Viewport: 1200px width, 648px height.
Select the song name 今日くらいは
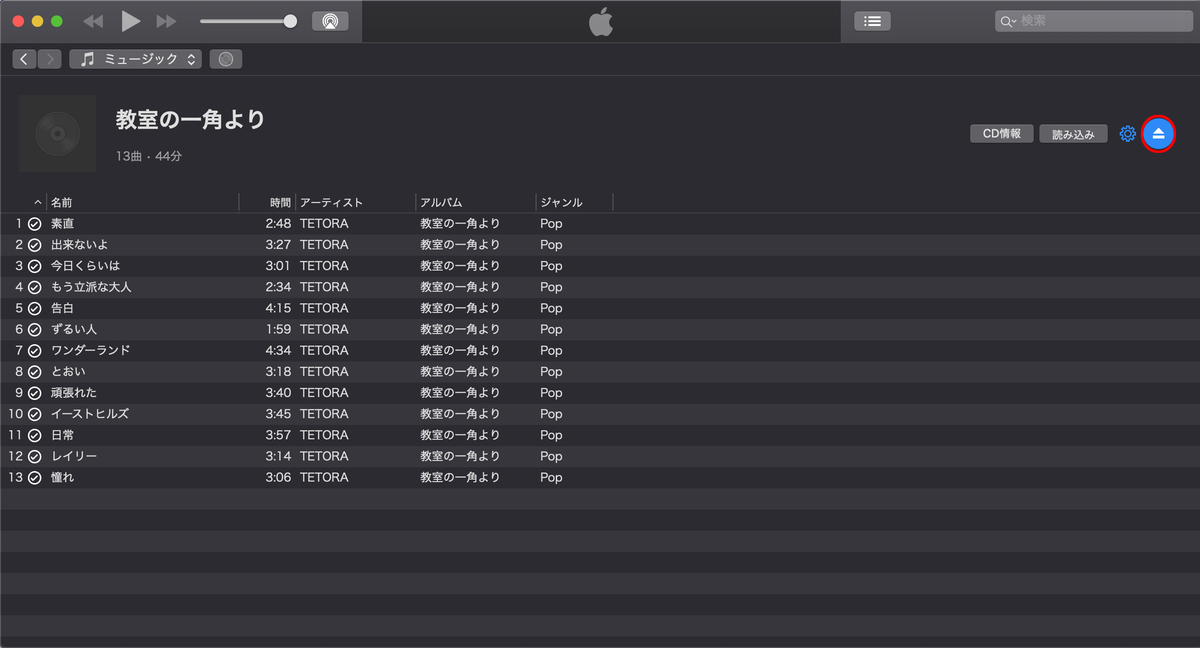(x=85, y=266)
